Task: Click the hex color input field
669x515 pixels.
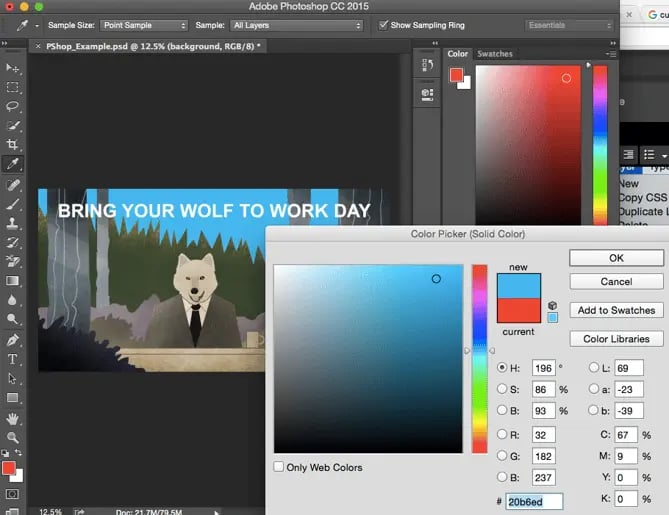Action: point(535,502)
